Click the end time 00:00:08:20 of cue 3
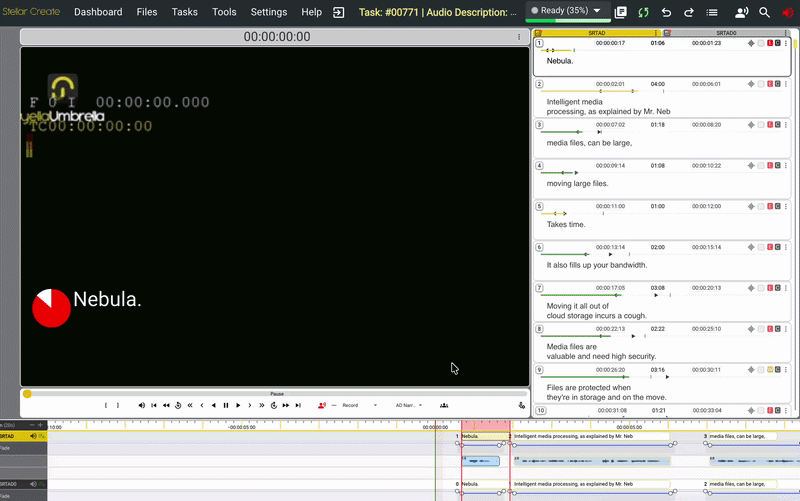800x501 pixels. 706,125
